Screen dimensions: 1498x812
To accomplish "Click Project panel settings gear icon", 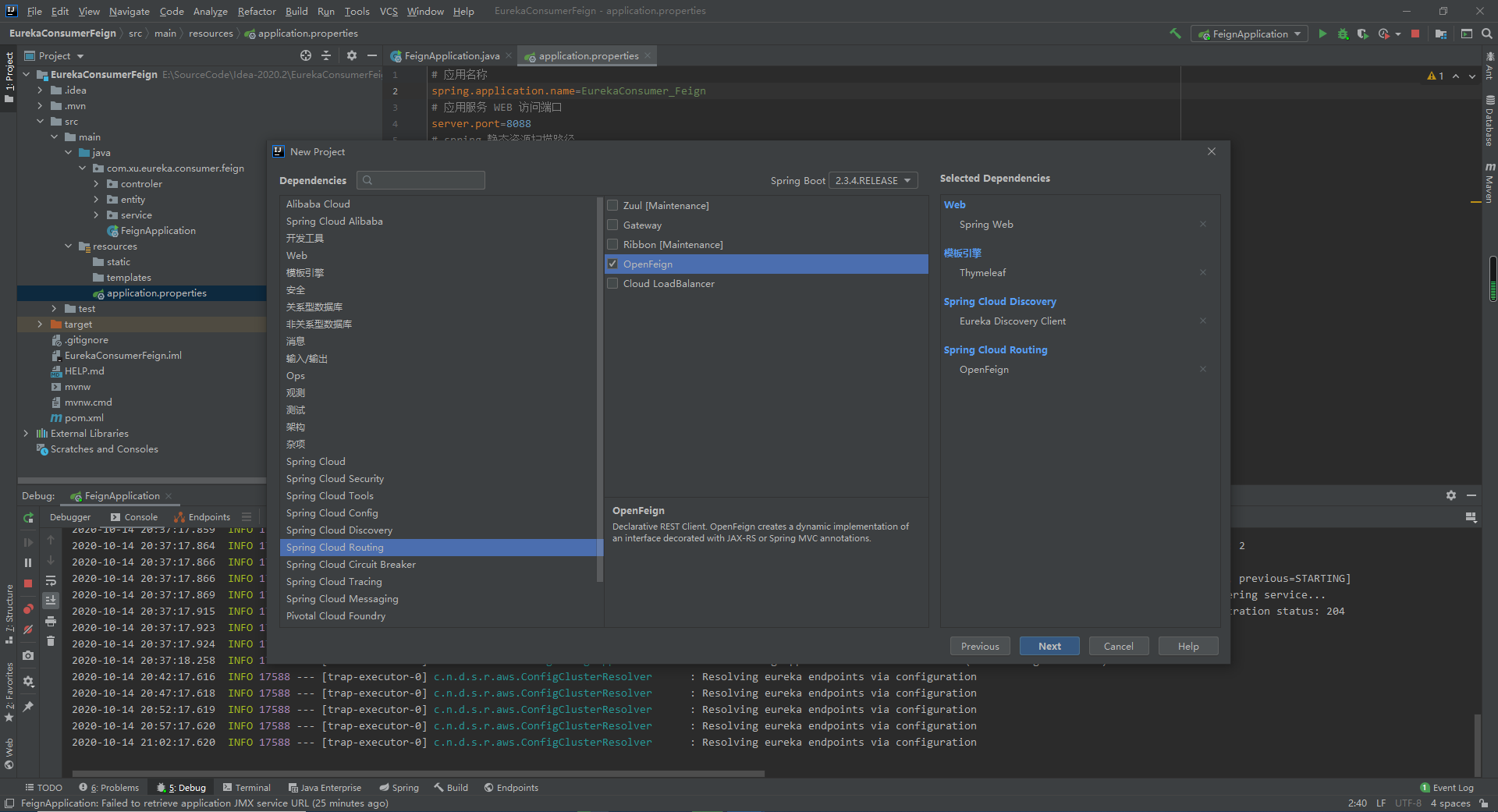I will coord(352,55).
